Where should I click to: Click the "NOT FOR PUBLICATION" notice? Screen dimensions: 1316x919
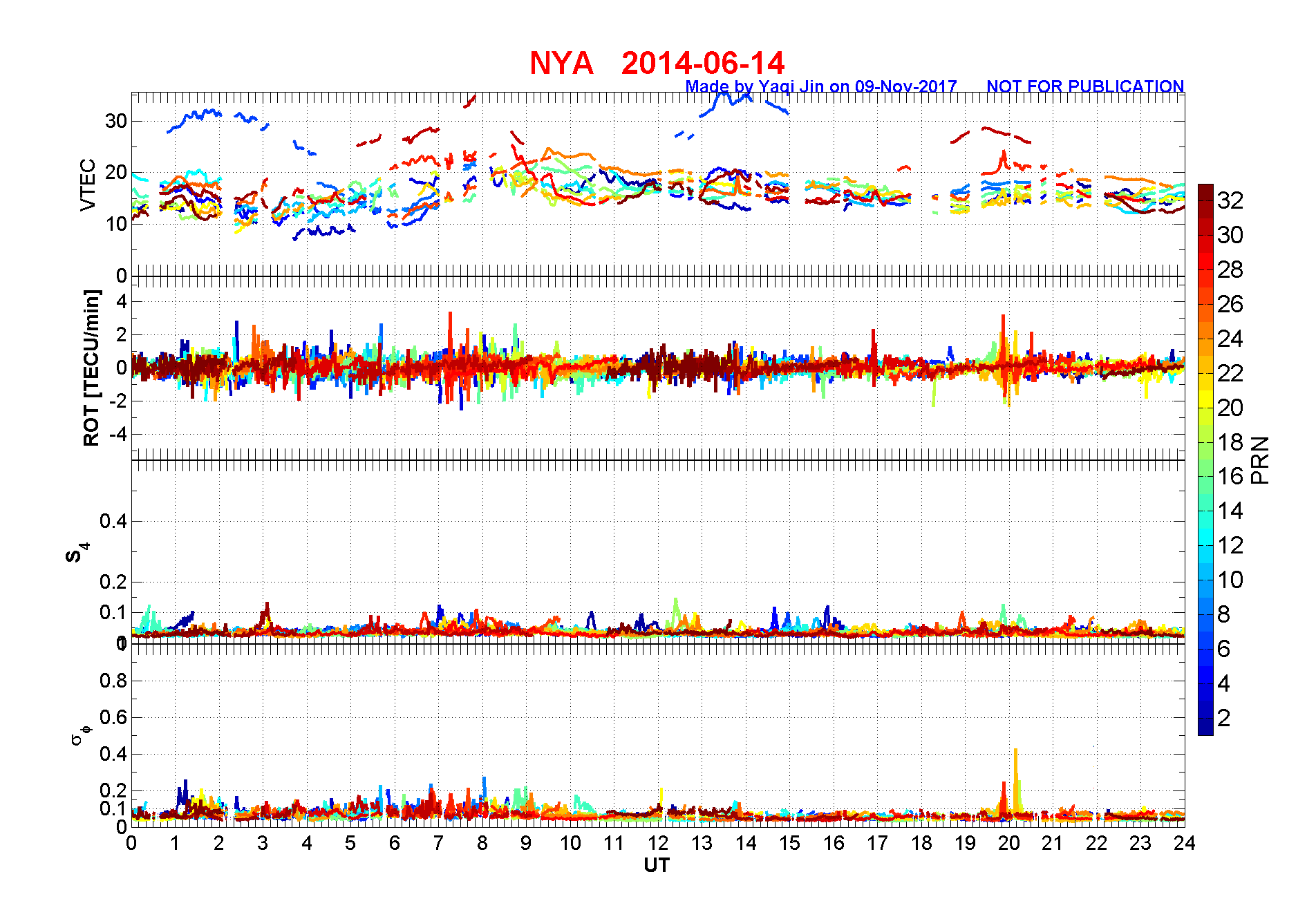[1085, 86]
